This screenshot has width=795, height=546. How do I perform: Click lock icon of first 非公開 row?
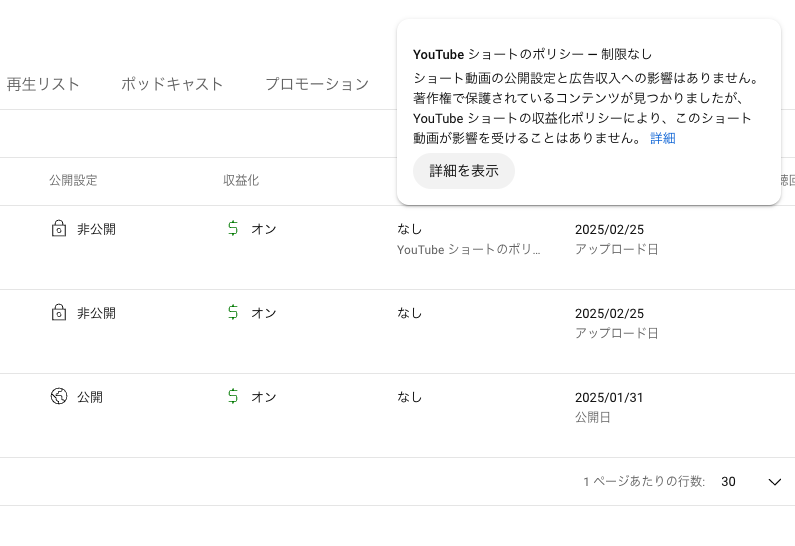(x=59, y=229)
